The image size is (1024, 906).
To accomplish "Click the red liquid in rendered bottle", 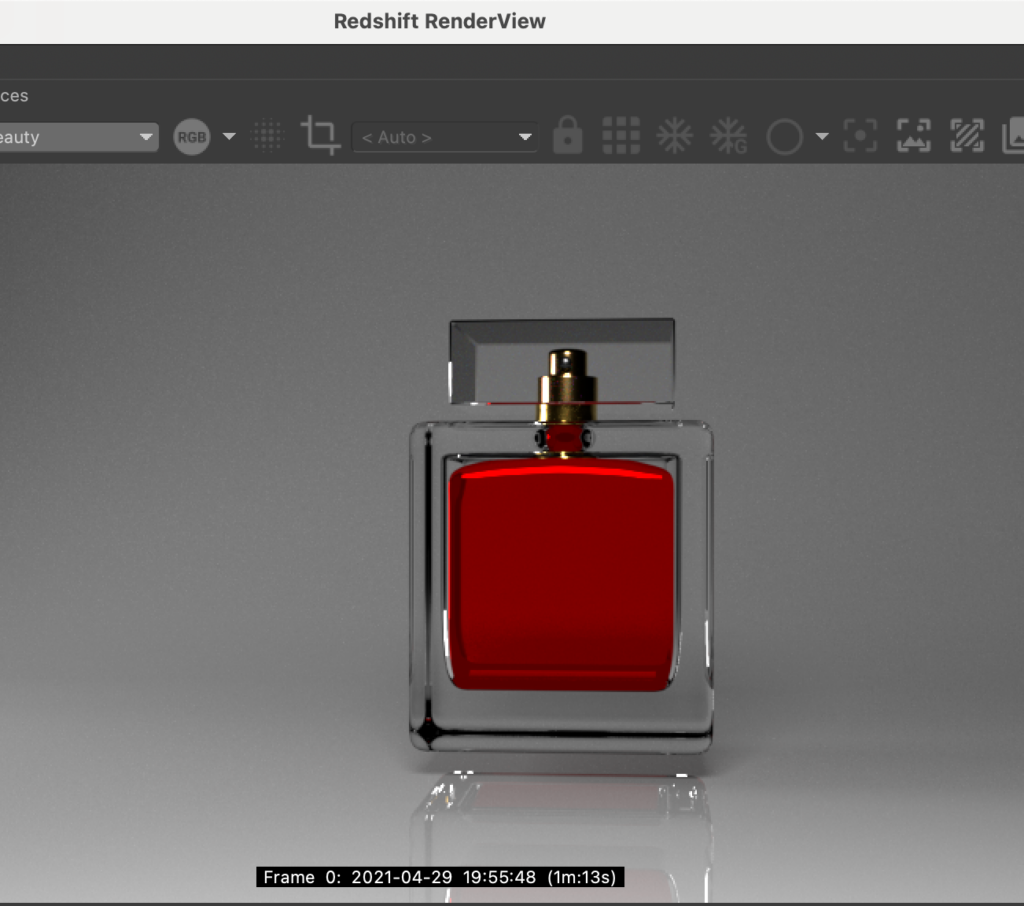I will [560, 575].
